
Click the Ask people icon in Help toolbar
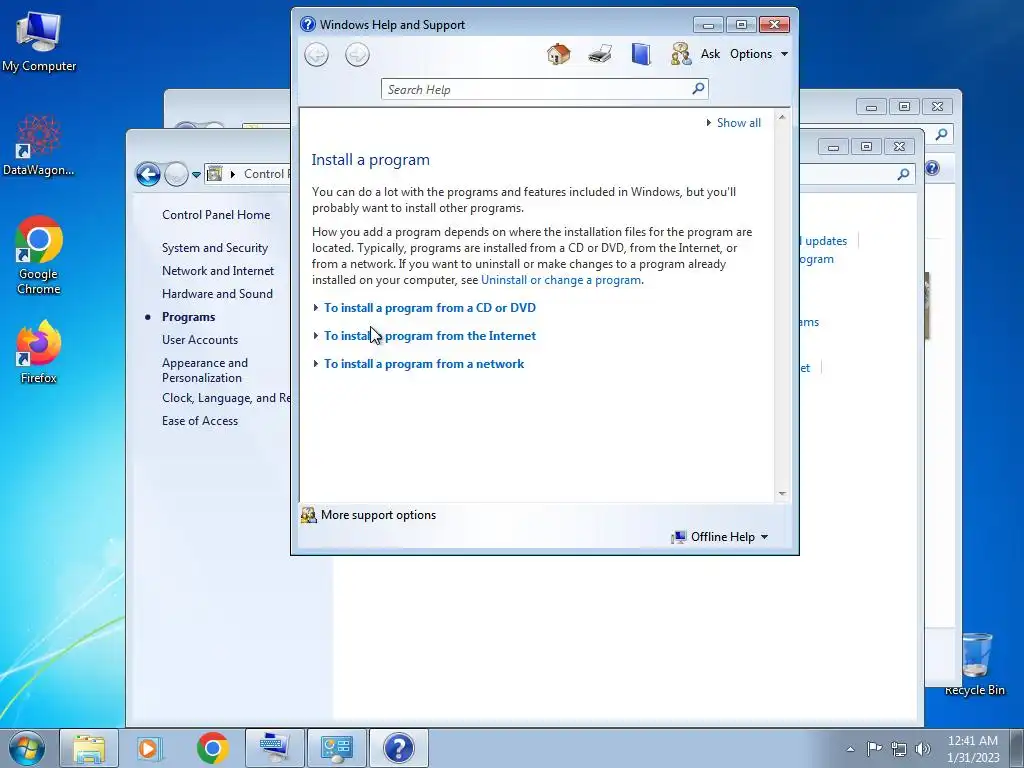tap(680, 54)
